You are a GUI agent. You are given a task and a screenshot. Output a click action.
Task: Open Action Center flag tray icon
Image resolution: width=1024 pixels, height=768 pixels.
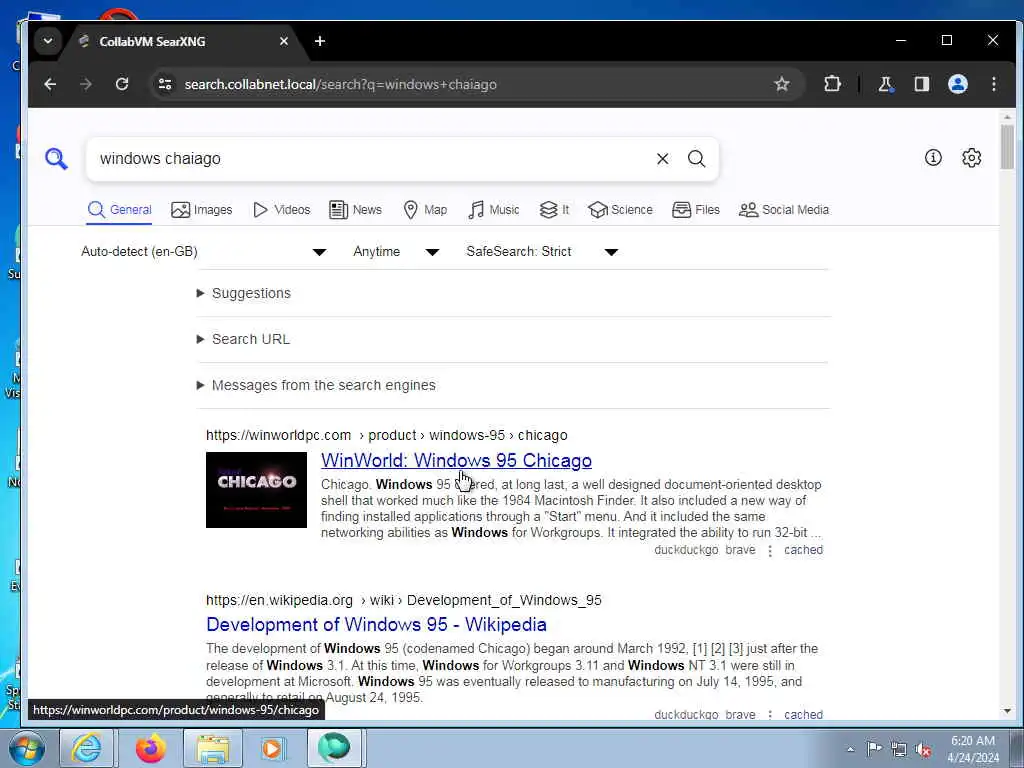tap(874, 748)
